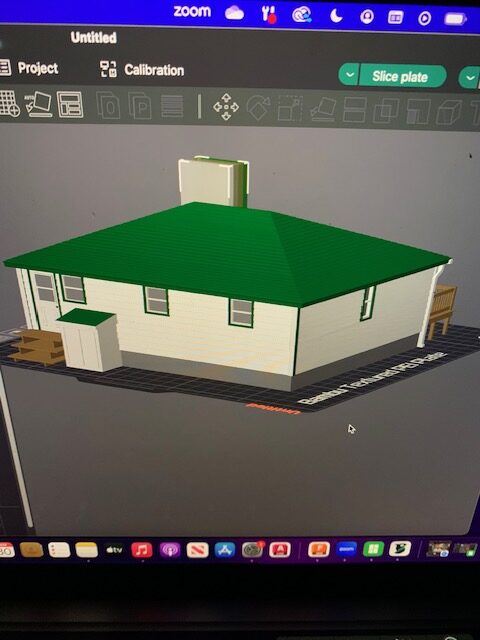Open Podcasts from the dock
The height and width of the screenshot is (640, 480).
(x=170, y=550)
